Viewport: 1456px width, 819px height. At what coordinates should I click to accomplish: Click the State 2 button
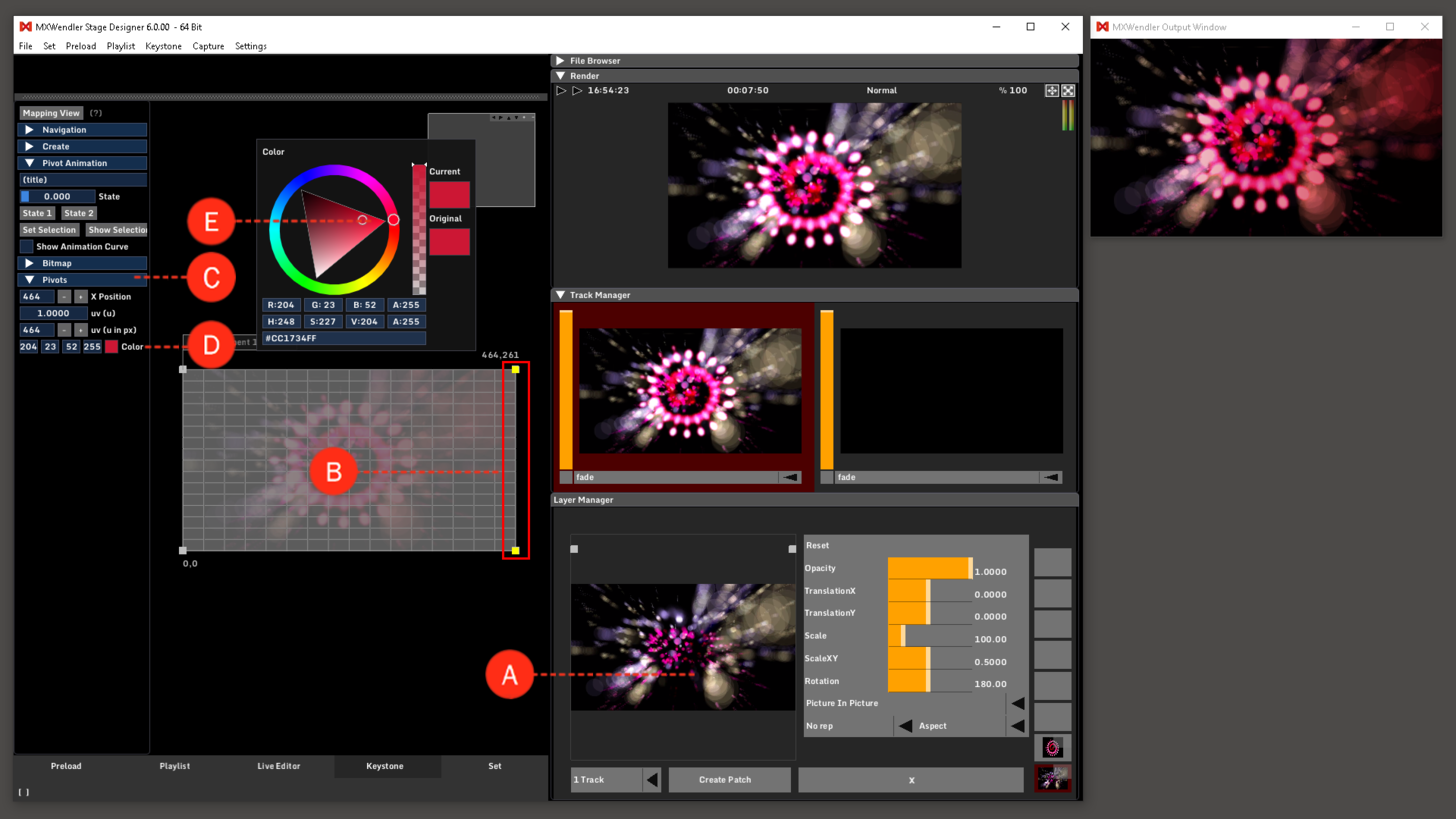[x=79, y=213]
